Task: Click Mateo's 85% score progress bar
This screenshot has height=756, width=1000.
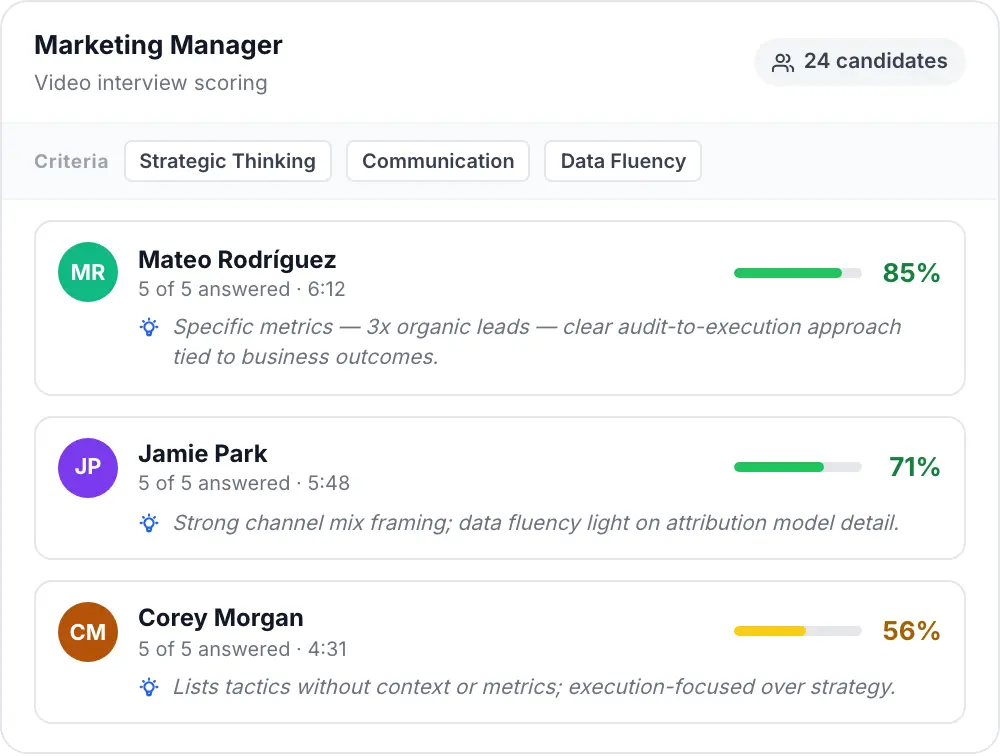Action: pyautogui.click(x=797, y=272)
